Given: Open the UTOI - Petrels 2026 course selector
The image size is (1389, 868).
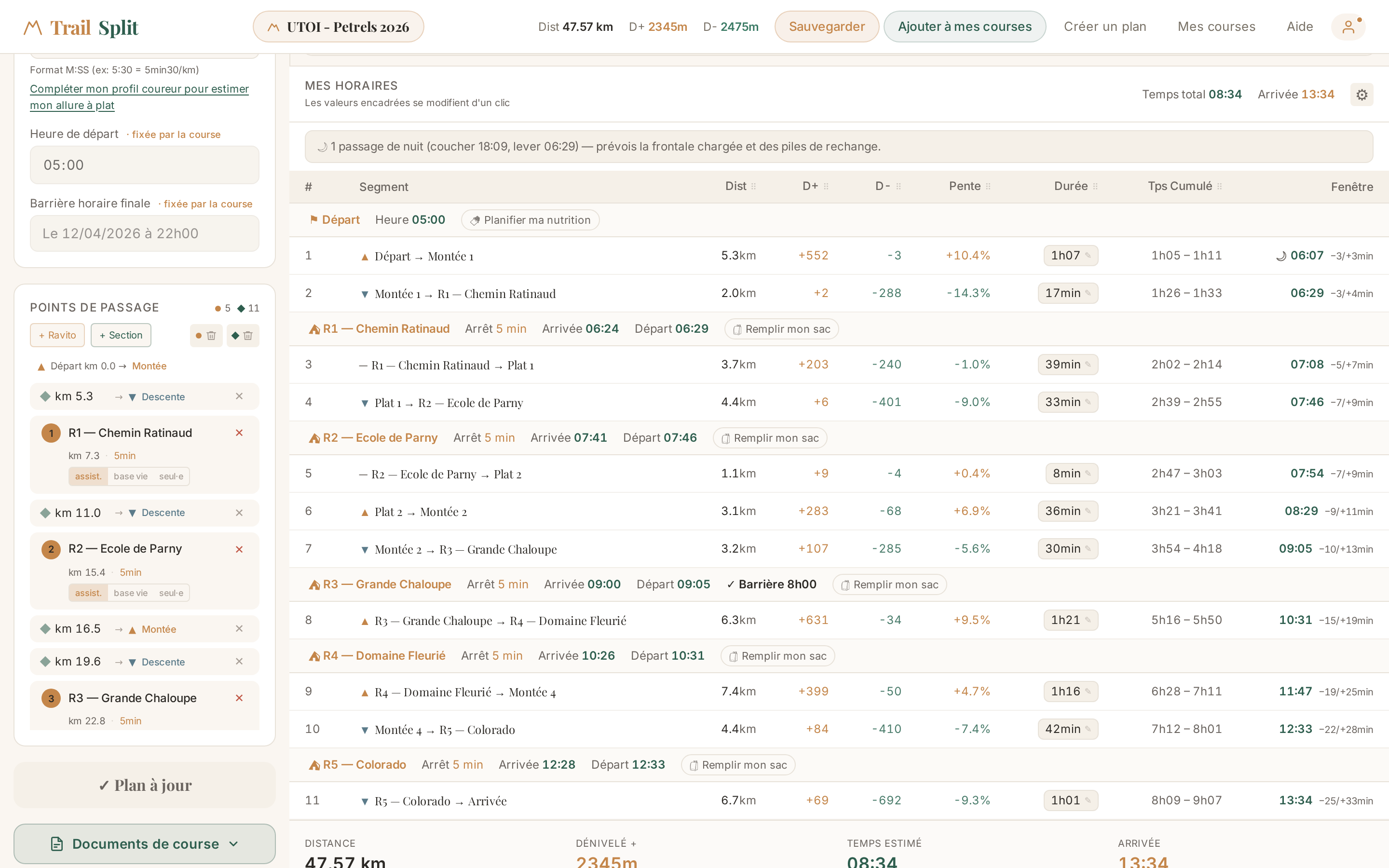Looking at the screenshot, I should click(339, 27).
